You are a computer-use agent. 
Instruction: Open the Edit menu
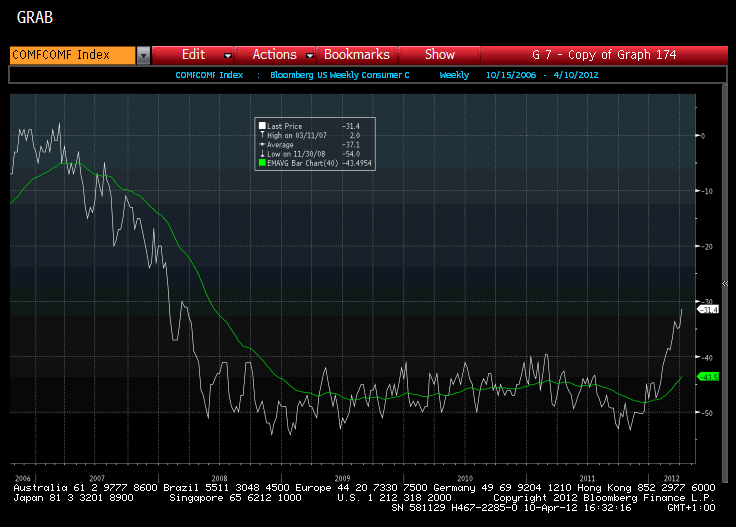coord(193,55)
